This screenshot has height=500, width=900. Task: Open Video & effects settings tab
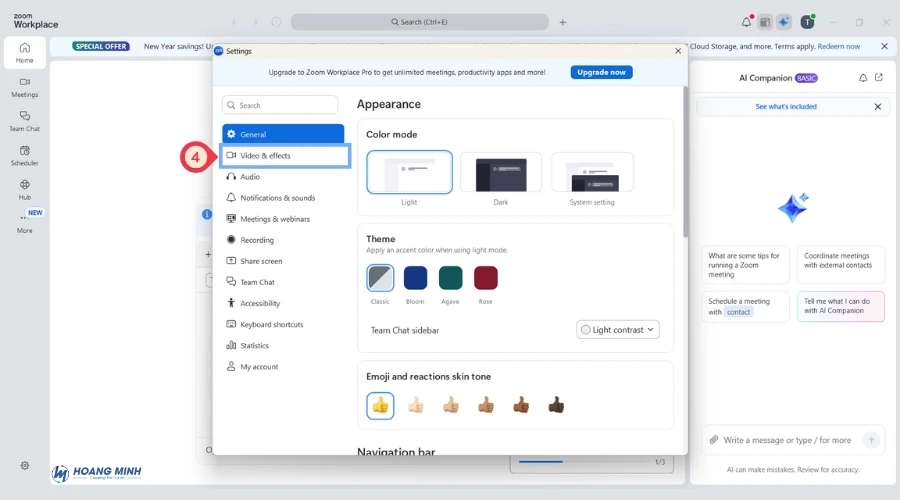284,156
